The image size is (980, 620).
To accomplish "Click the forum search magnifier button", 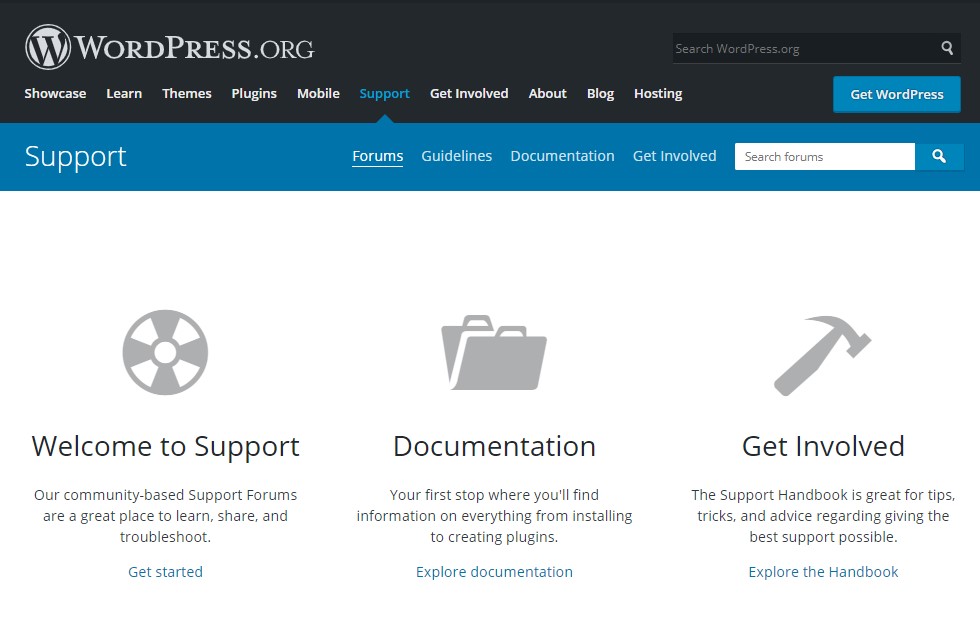I will (939, 156).
